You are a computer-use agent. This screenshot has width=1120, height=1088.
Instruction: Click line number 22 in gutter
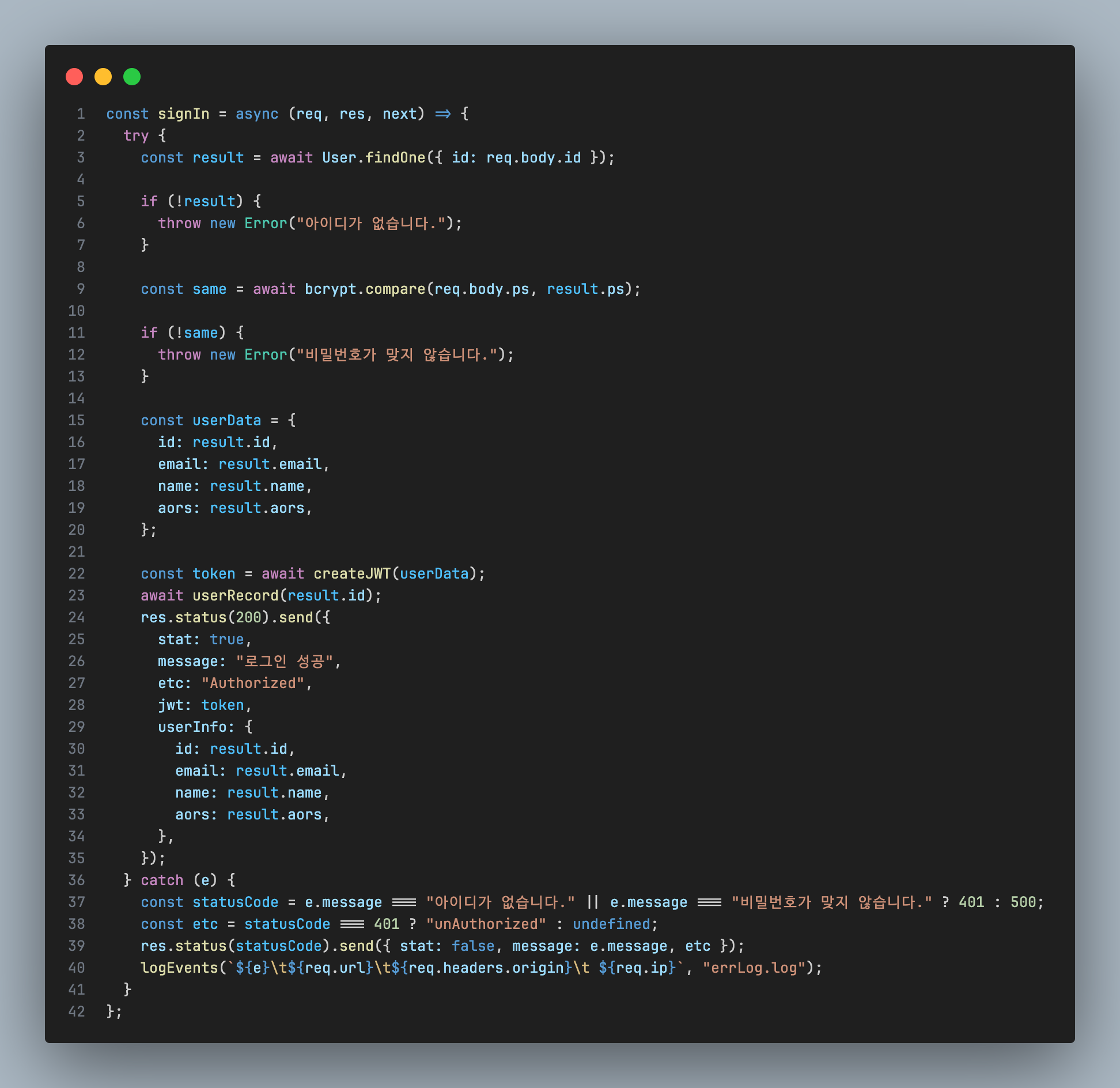tap(77, 574)
